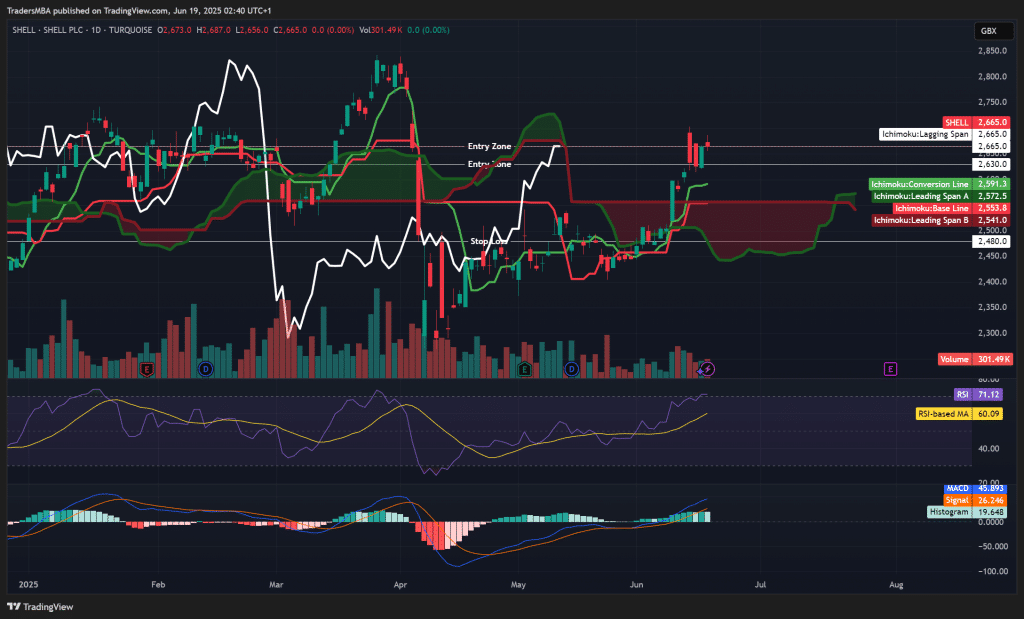Click the purple E upcoming earnings marker
Viewport: 1024px width, 619px height.
pos(890,369)
